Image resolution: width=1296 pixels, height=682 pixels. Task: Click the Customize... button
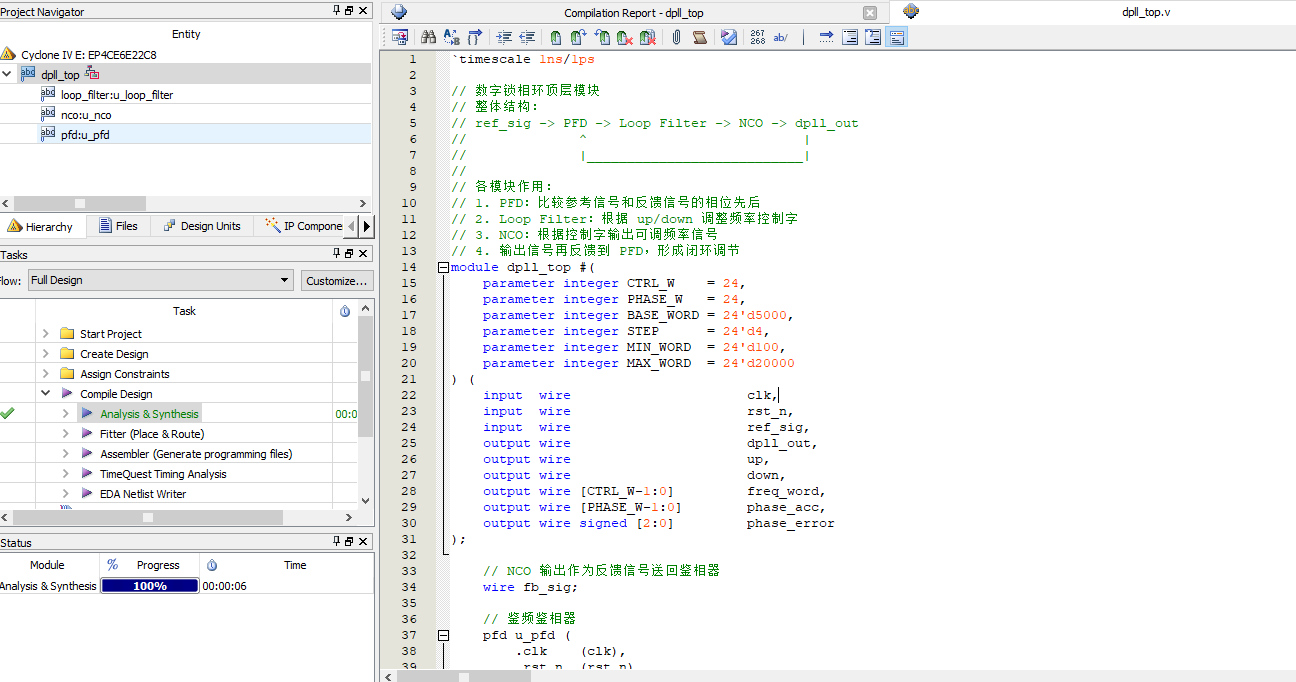click(x=337, y=280)
